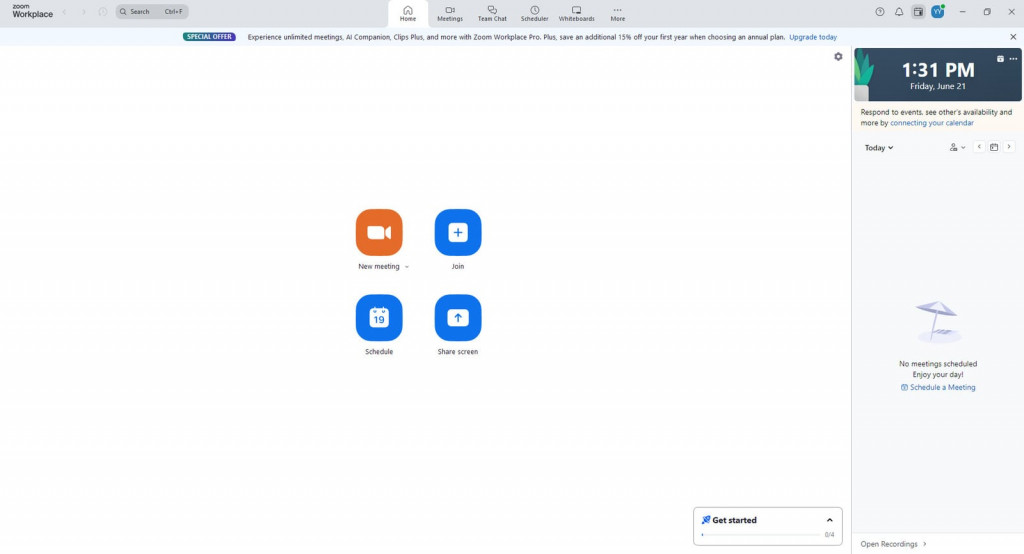Click the connecting your calendar link
Viewport: 1024px width, 554px height.
coord(932,123)
